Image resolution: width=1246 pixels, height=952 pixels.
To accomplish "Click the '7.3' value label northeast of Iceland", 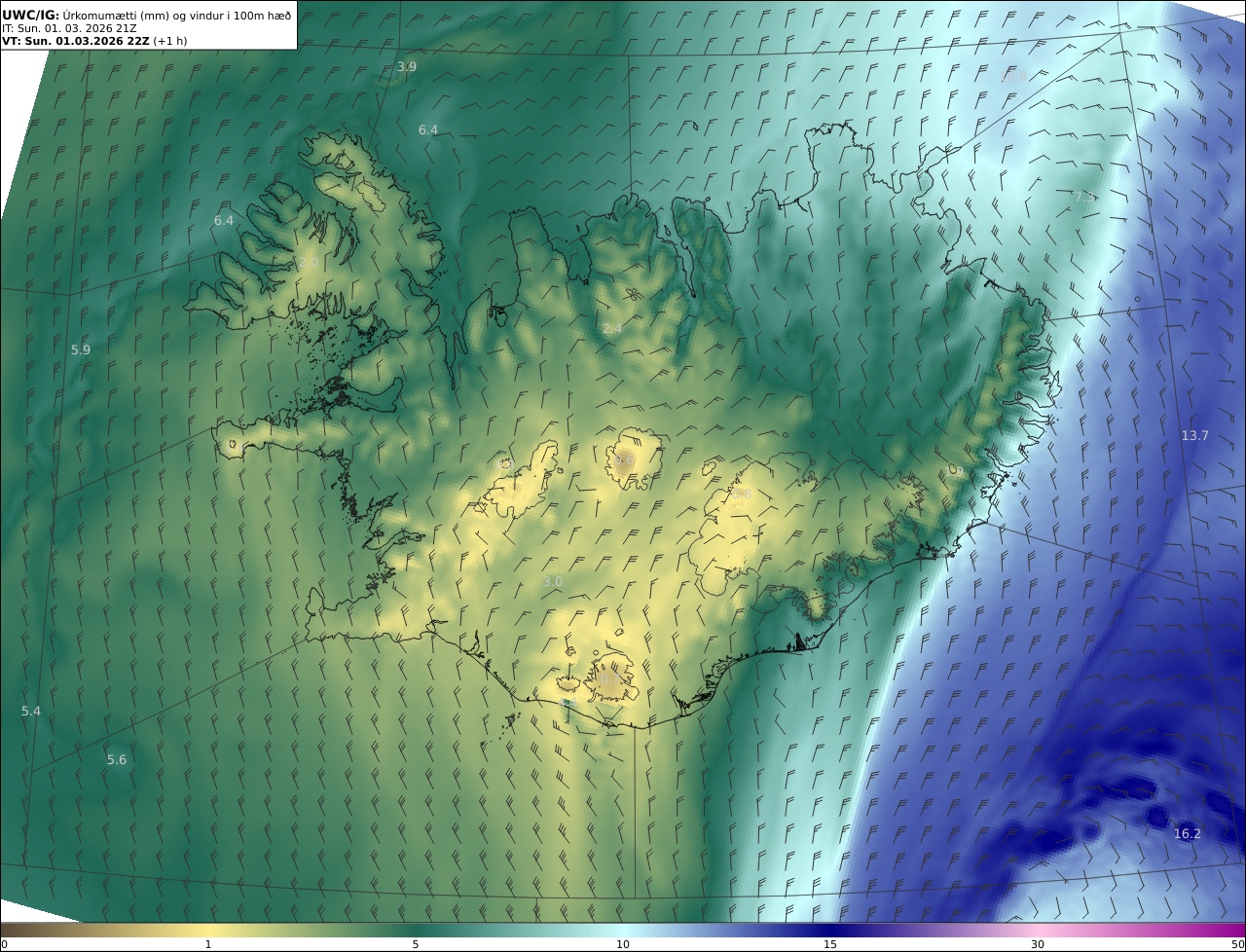I will point(1084,197).
